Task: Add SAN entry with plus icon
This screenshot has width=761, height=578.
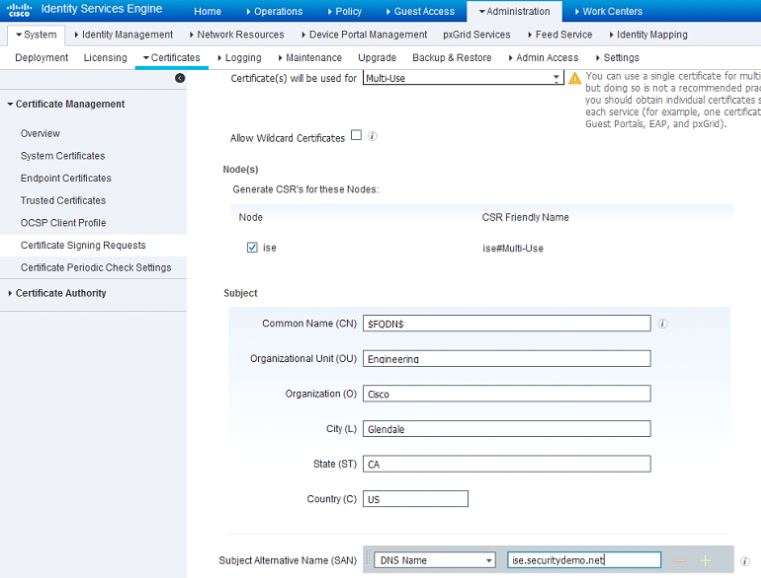Action: [x=705, y=561]
